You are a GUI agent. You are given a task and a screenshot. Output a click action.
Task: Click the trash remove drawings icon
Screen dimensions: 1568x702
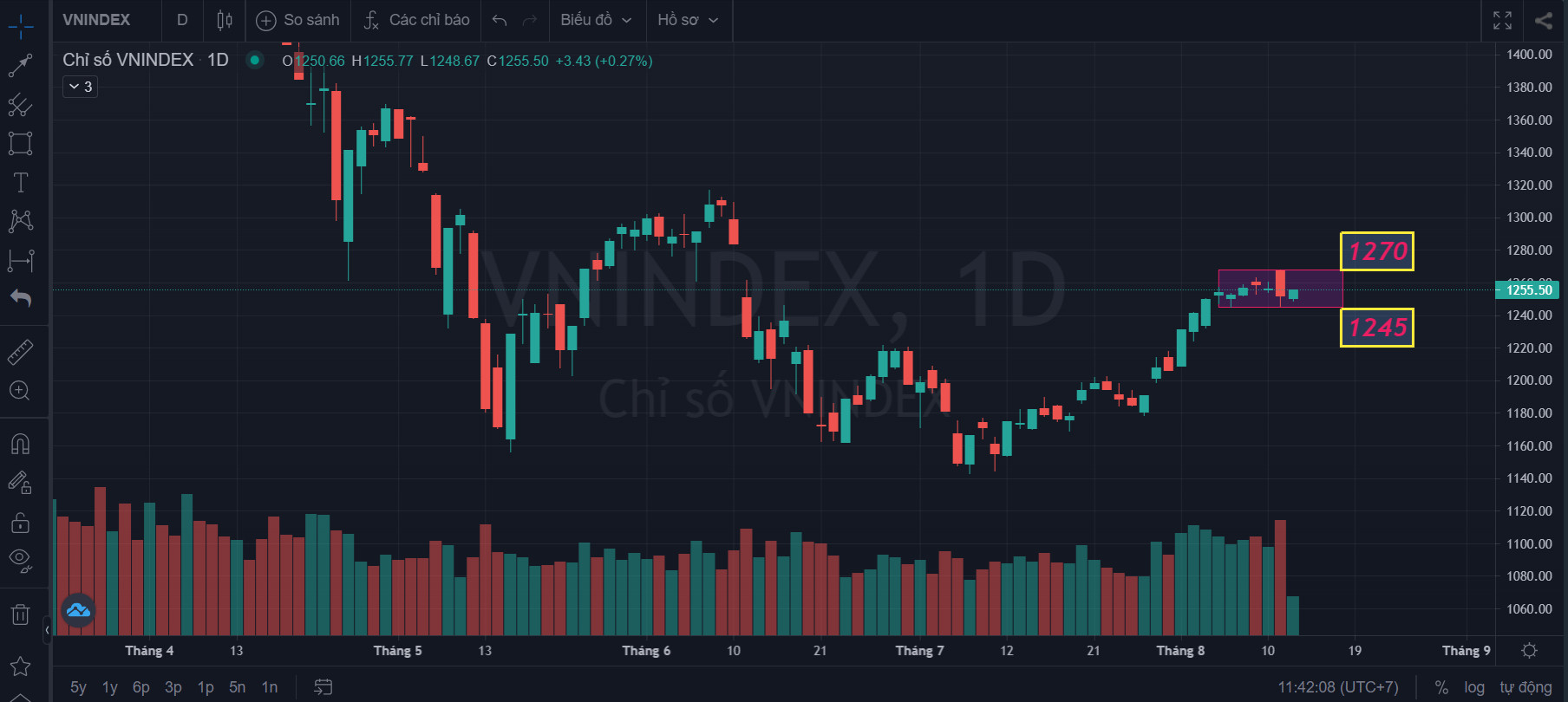pyautogui.click(x=21, y=614)
